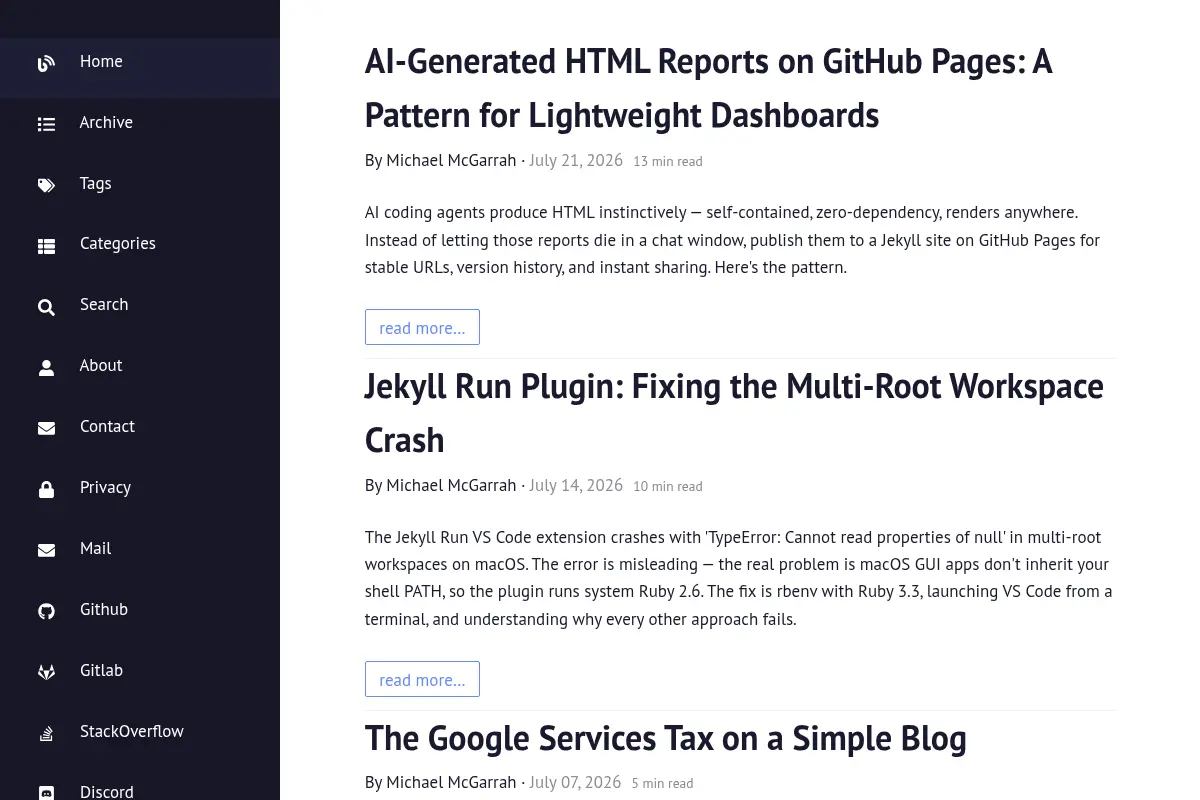Click the July 14, 2026 post date
The height and width of the screenshot is (800, 1200).
(x=575, y=485)
